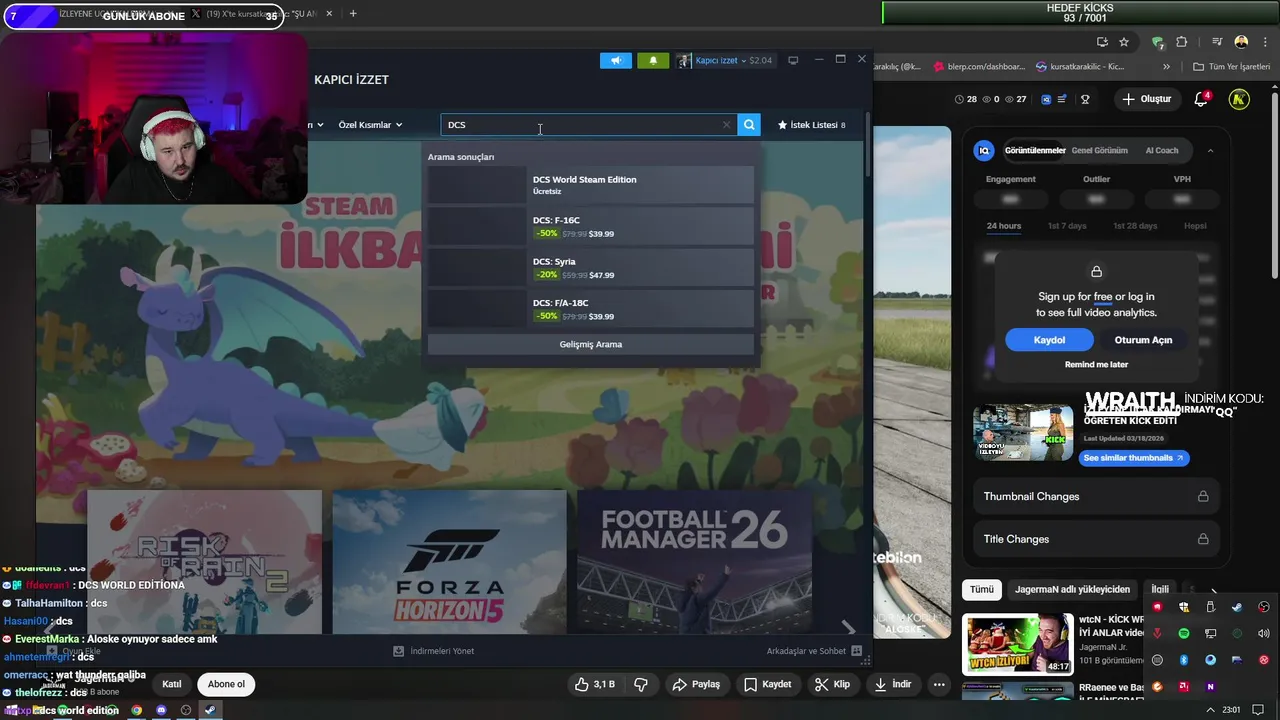Advance the Steam carousel with right arrow
The height and width of the screenshot is (720, 1280).
coord(848,628)
